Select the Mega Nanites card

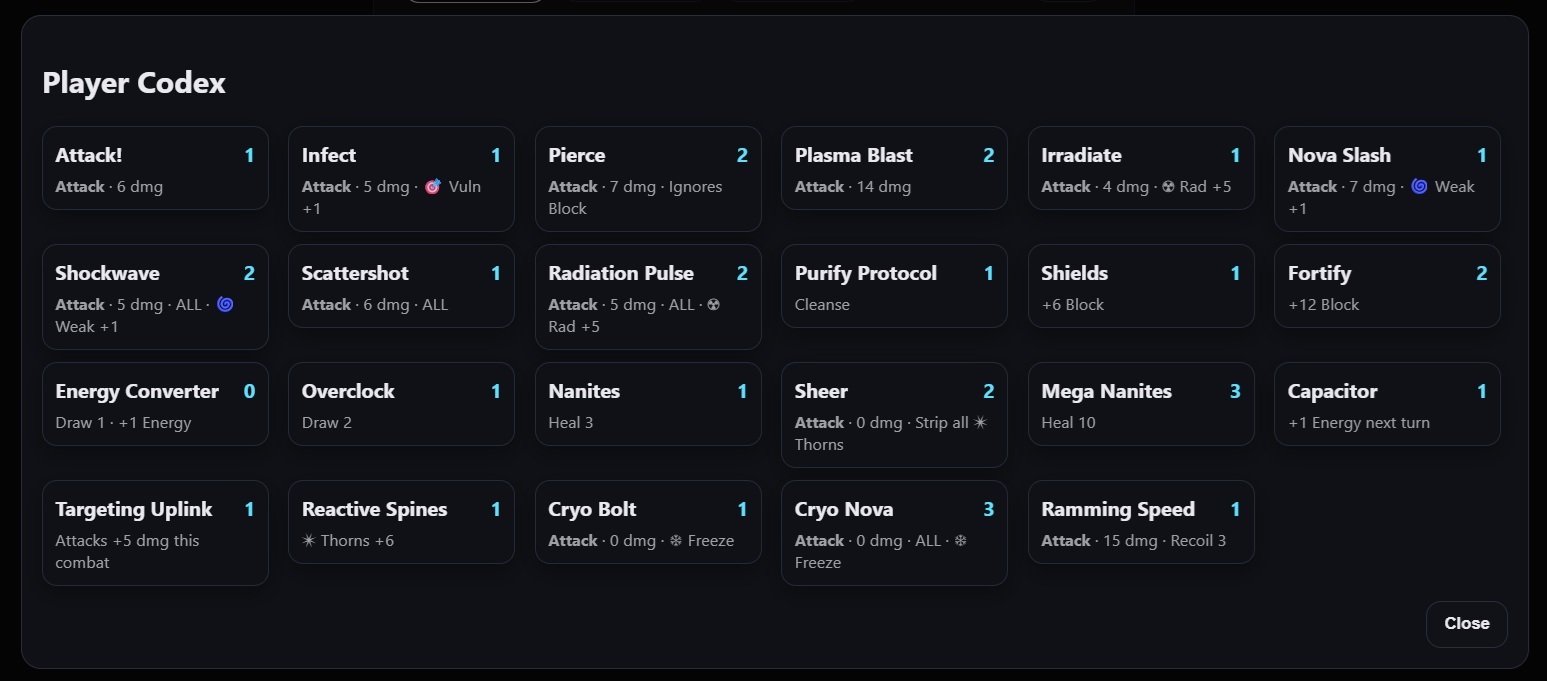[1140, 404]
